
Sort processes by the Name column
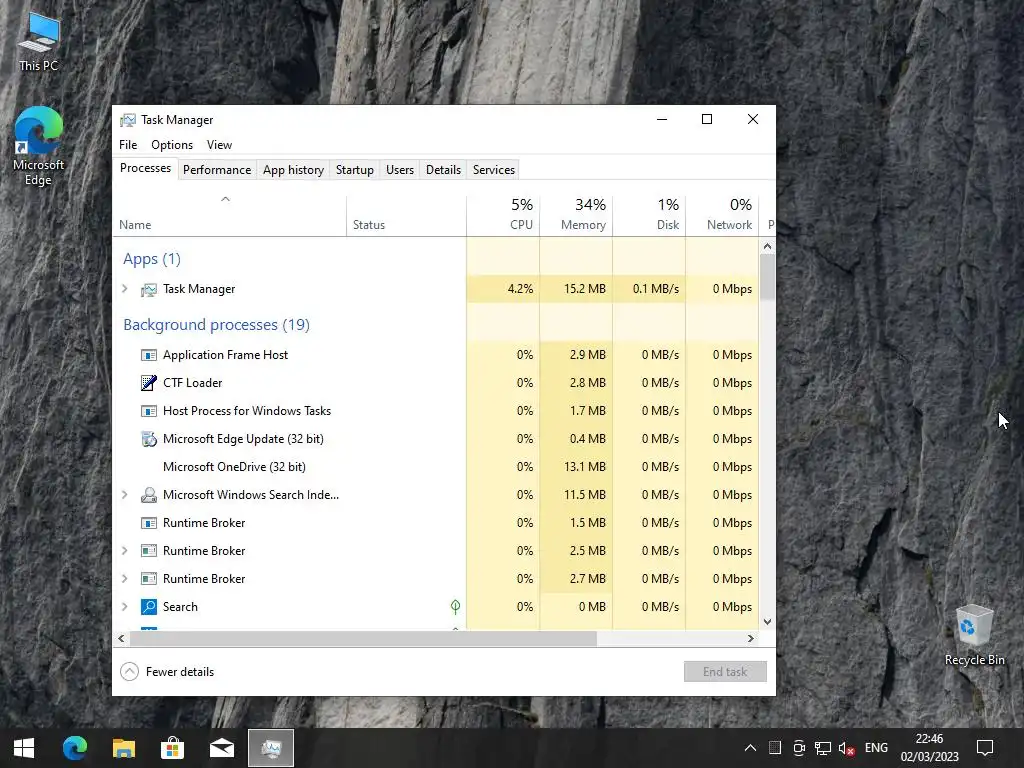(x=229, y=216)
